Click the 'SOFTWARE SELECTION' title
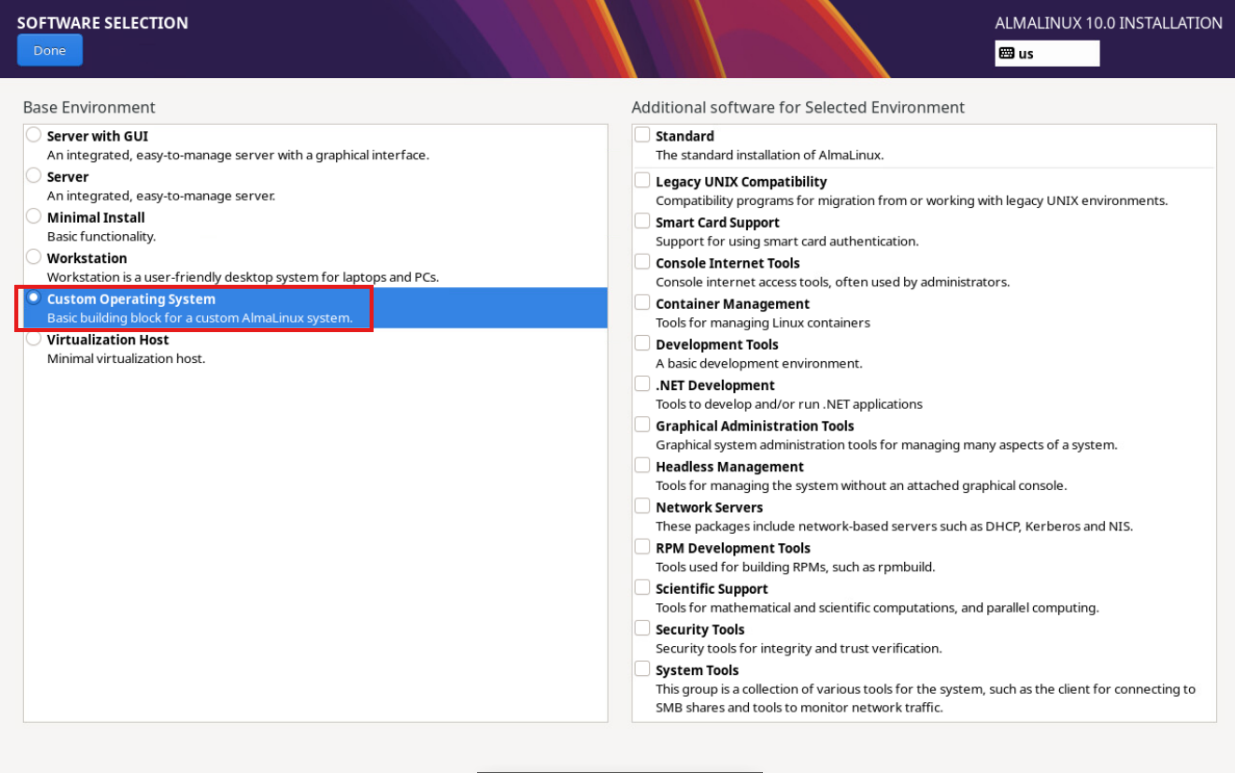The image size is (1235, 773). point(102,22)
